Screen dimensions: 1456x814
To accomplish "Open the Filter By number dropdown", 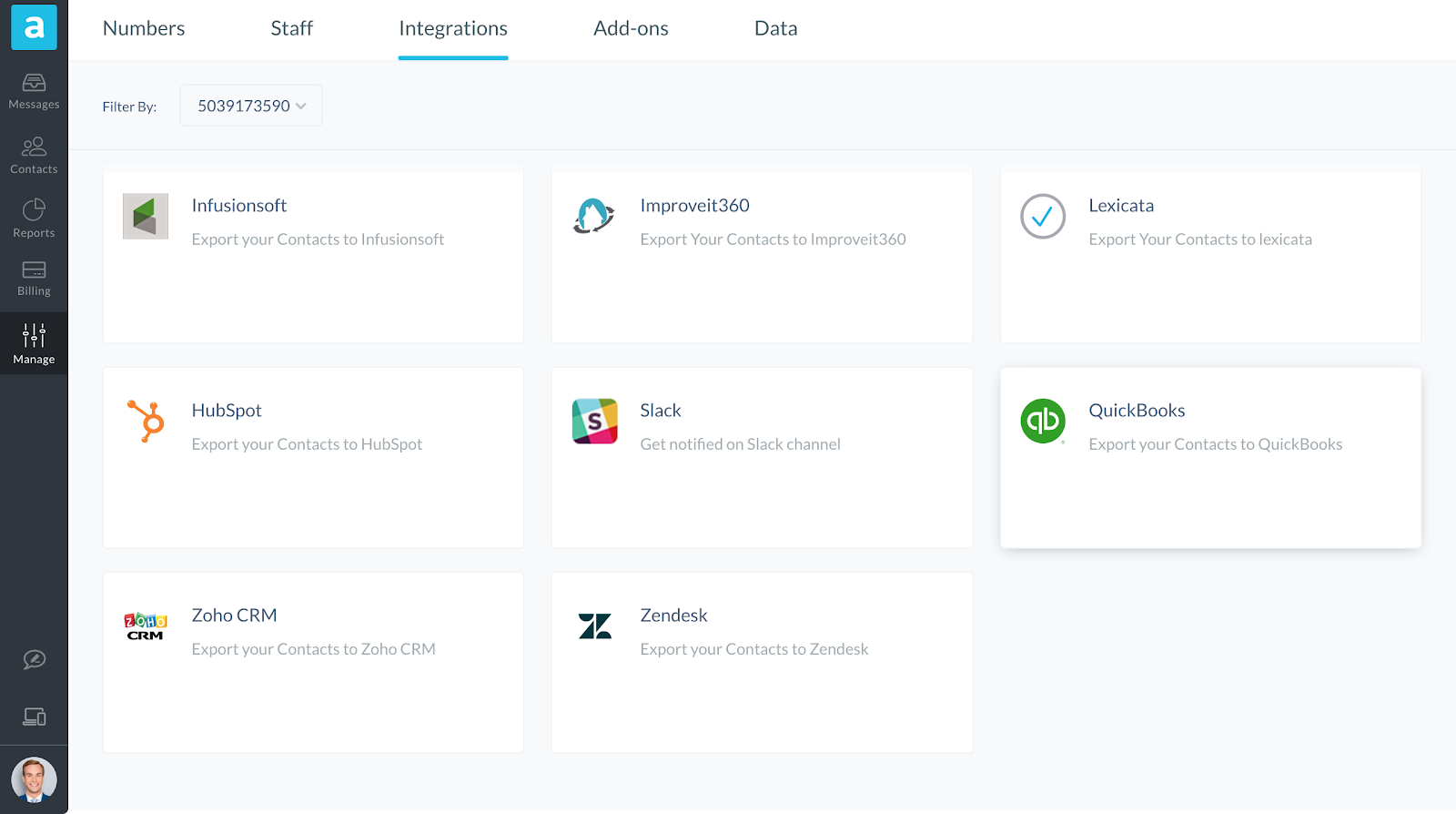I will [x=251, y=106].
